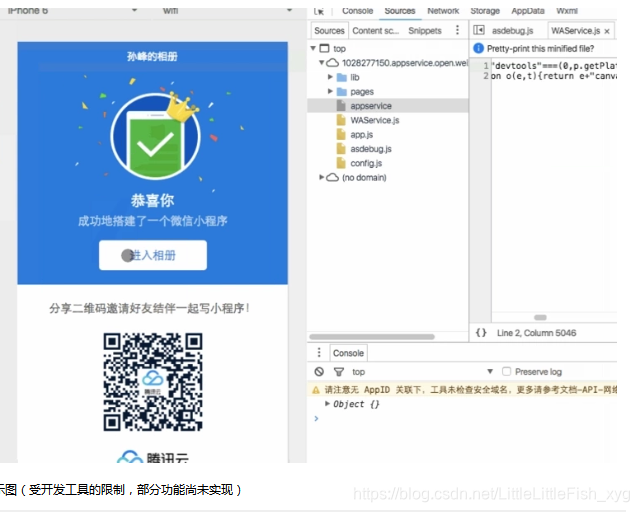Click the cloud icon beside (no domain)
Viewport: 639px width, 512px height.
point(333,177)
